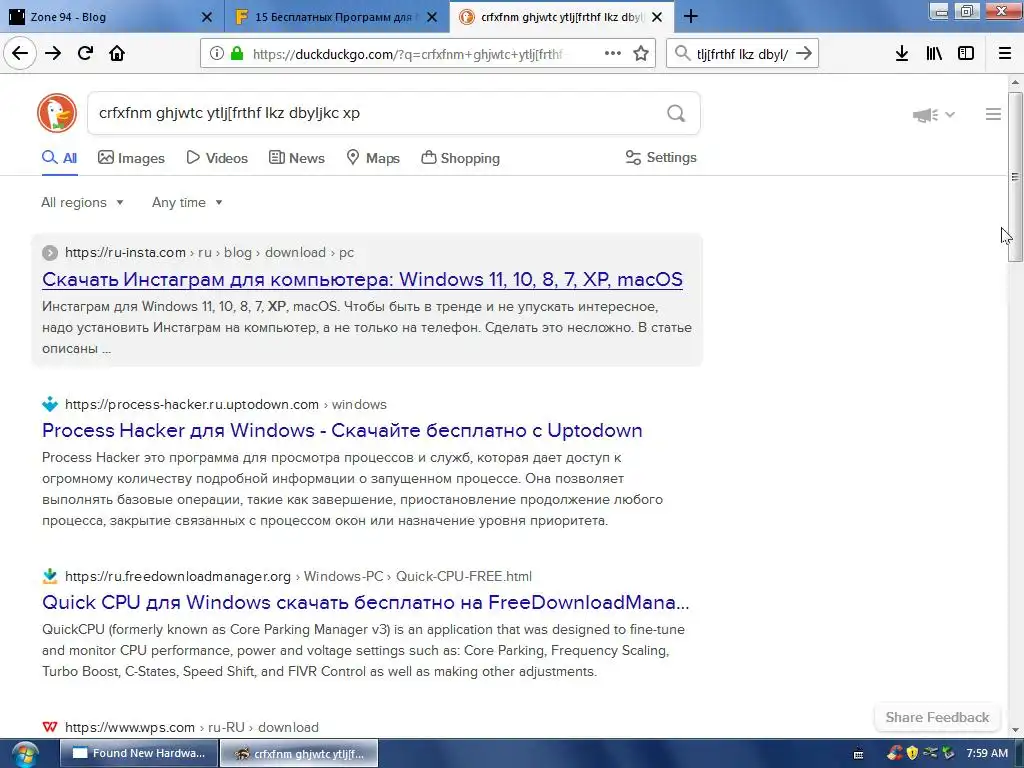
Task: Switch to 15 Бесплатных Программ tab
Action: coord(333,17)
